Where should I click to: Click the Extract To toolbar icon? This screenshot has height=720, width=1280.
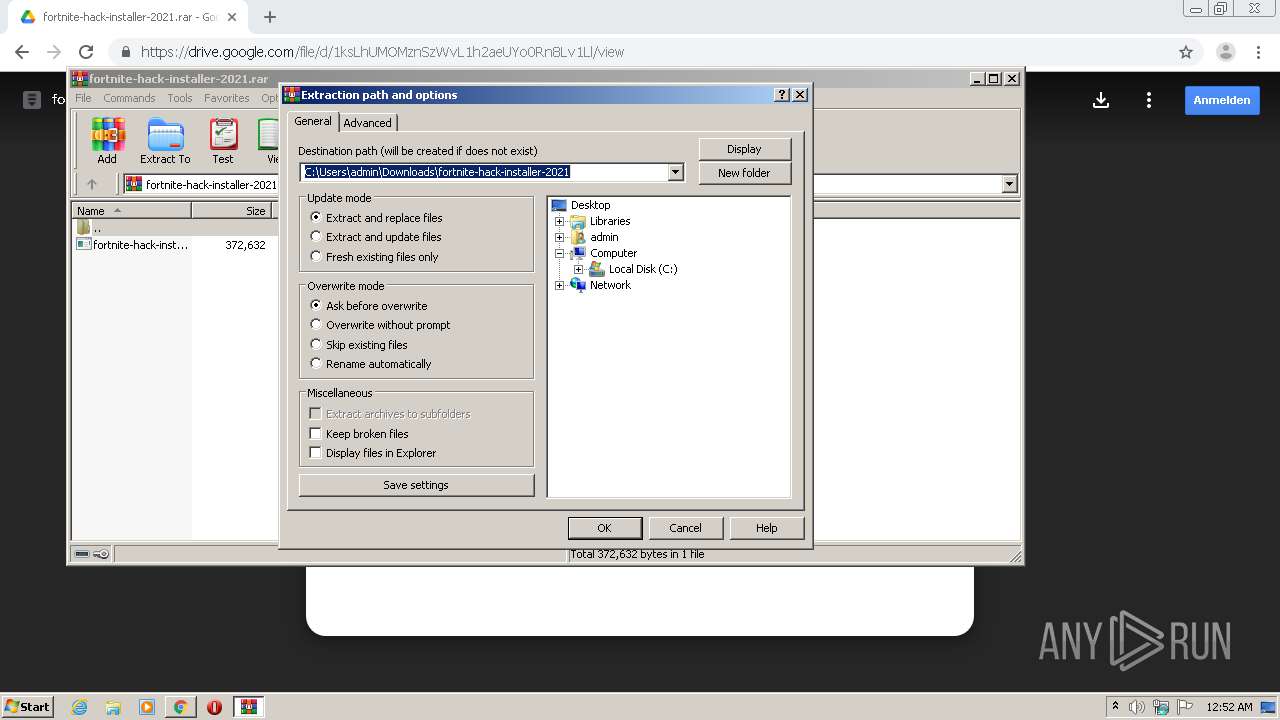point(165,140)
